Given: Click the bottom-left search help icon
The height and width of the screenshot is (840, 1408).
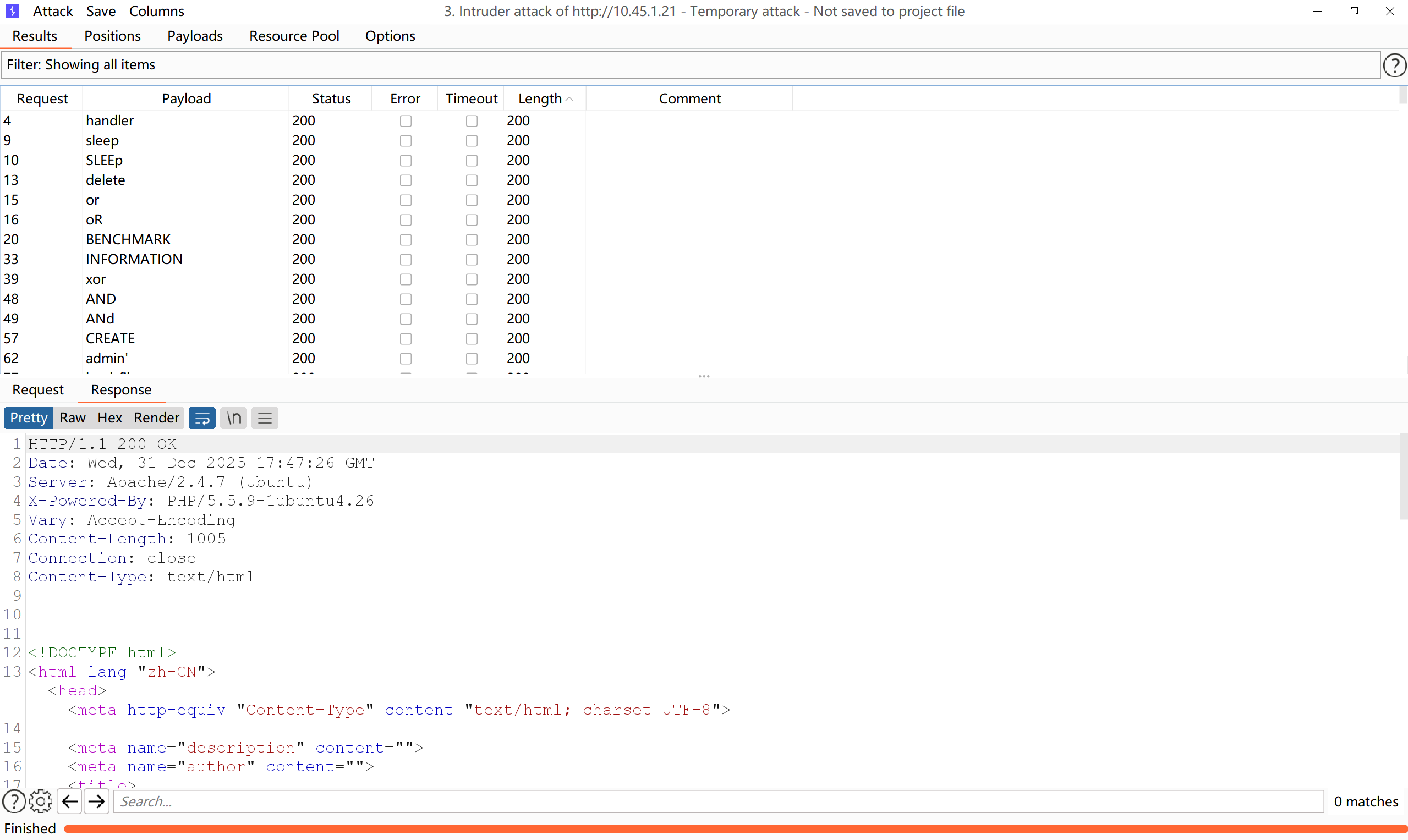Looking at the screenshot, I should pos(14,801).
